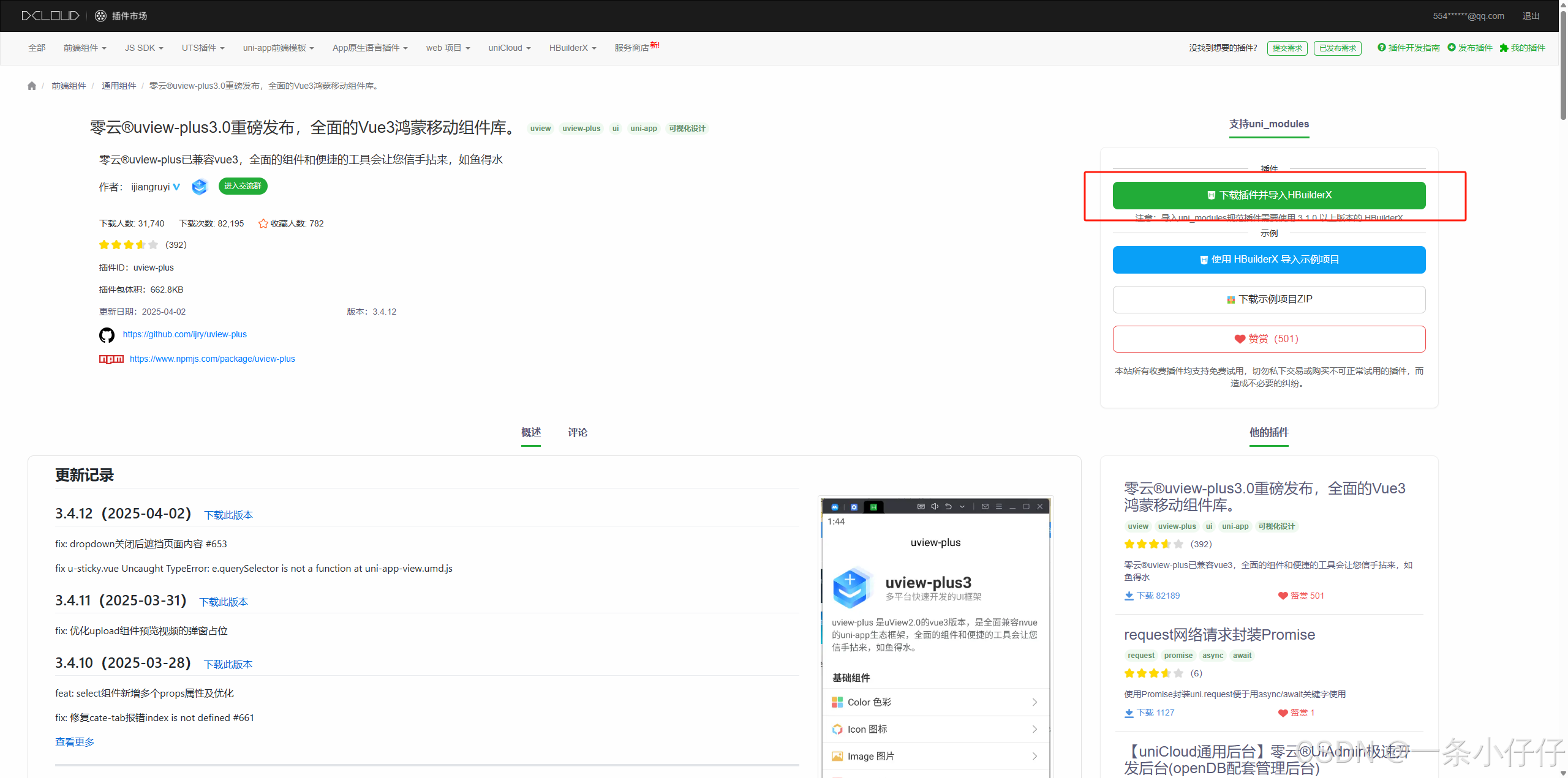The height and width of the screenshot is (778, 1568).
Task: Expand the UTS插件 dropdown
Action: (203, 48)
